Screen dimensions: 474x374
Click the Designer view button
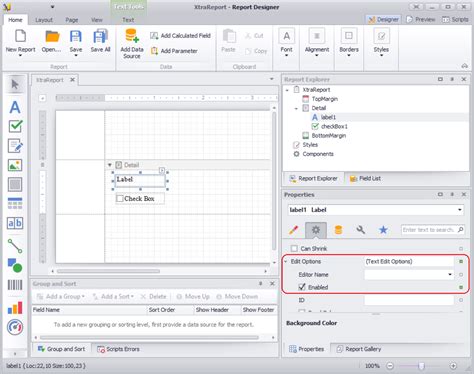[x=383, y=19]
